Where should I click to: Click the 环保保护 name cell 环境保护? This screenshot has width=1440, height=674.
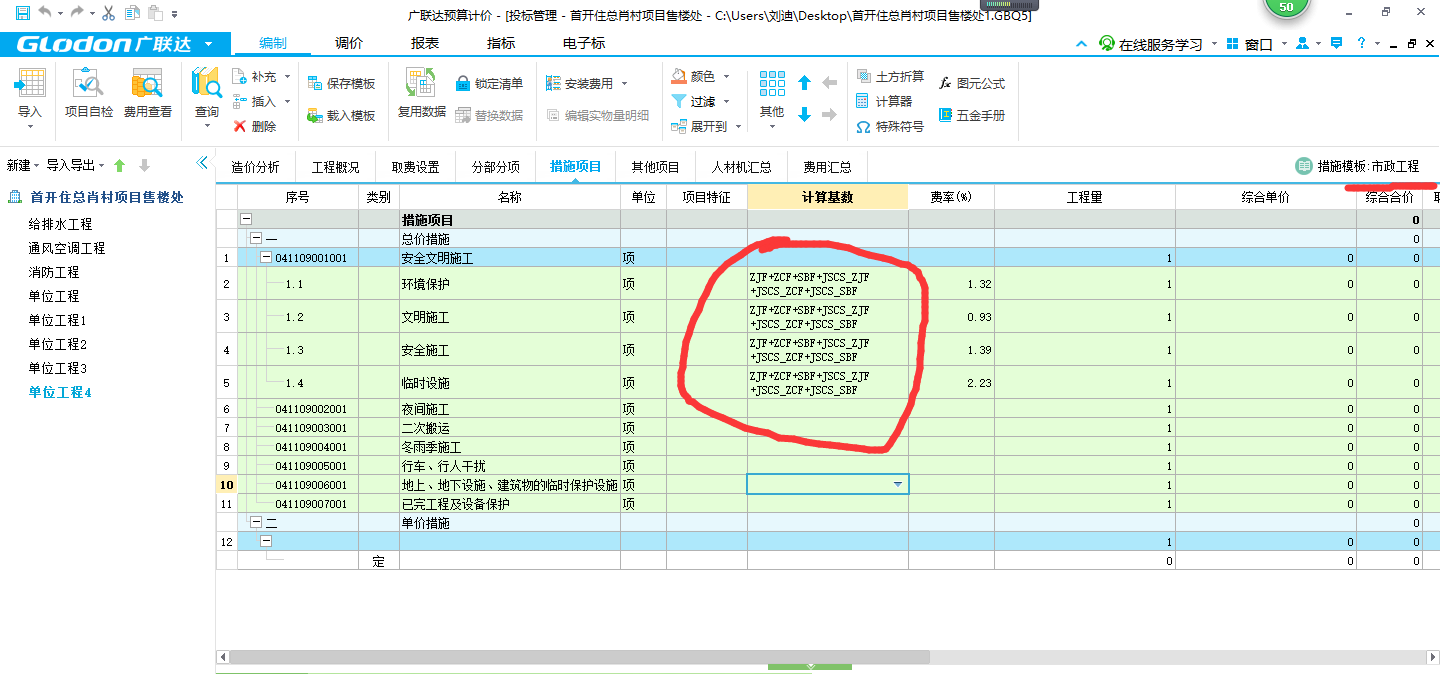pos(510,284)
